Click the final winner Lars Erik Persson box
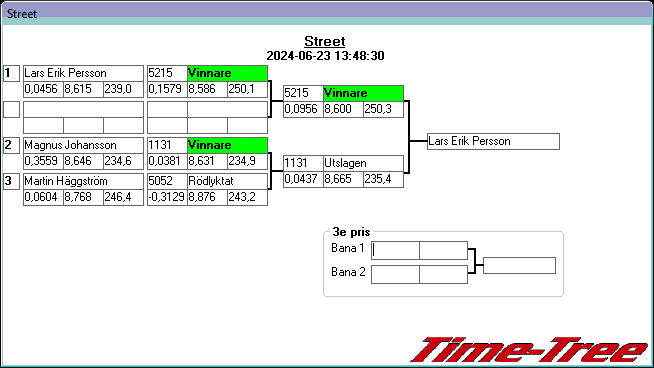This screenshot has height=368, width=654. (493, 141)
